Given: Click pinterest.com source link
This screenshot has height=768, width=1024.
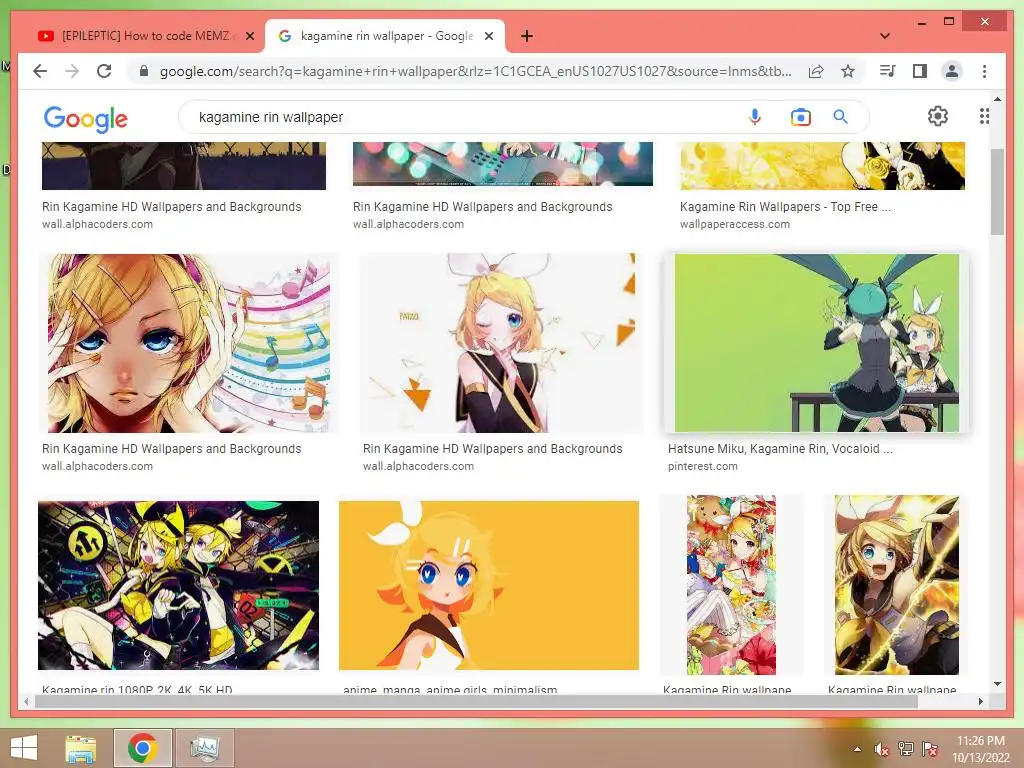Looking at the screenshot, I should click(703, 466).
